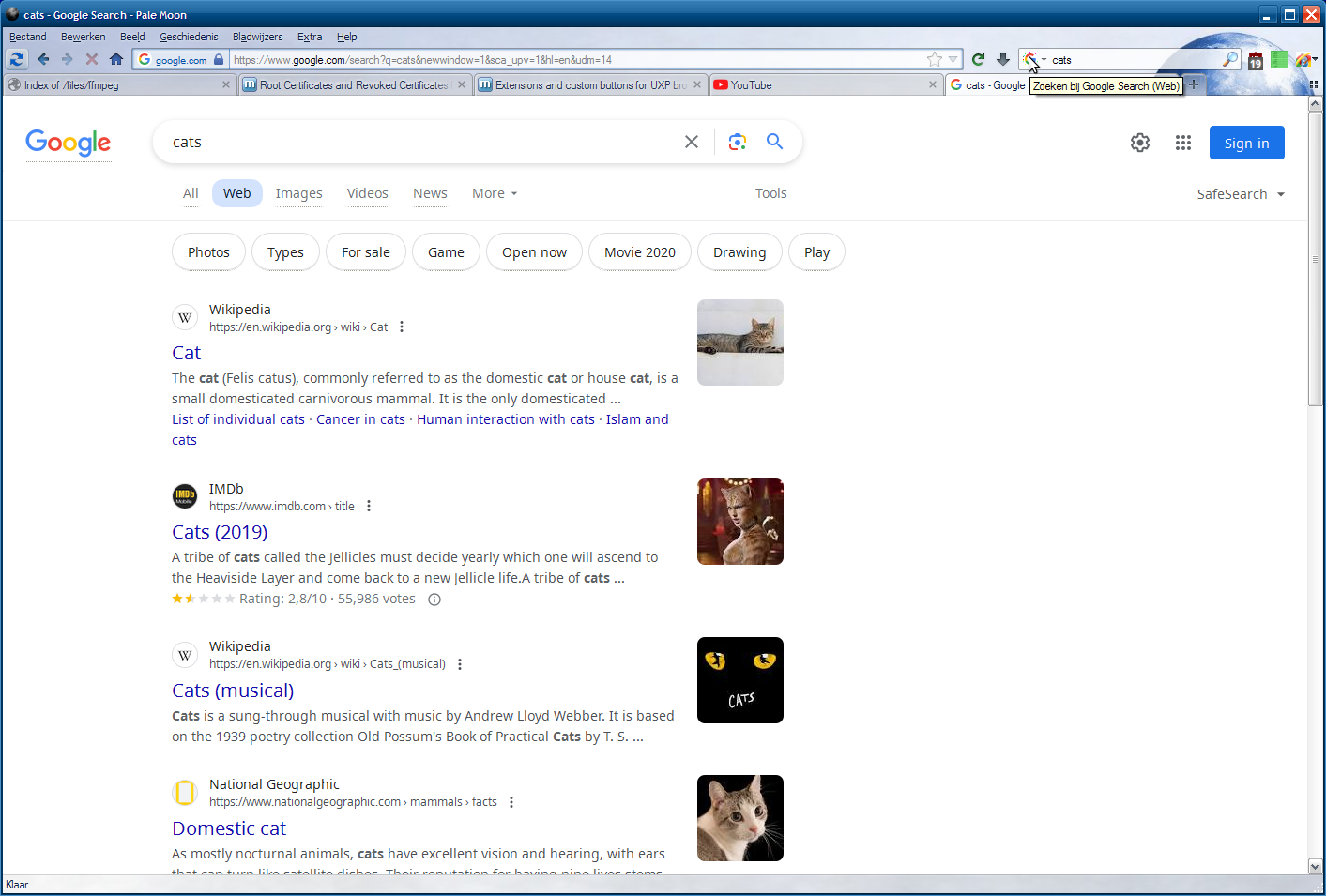This screenshot has width=1326, height=896.
Task: Open the three-dot menu for the Cat Wikipedia result
Action: (x=402, y=327)
